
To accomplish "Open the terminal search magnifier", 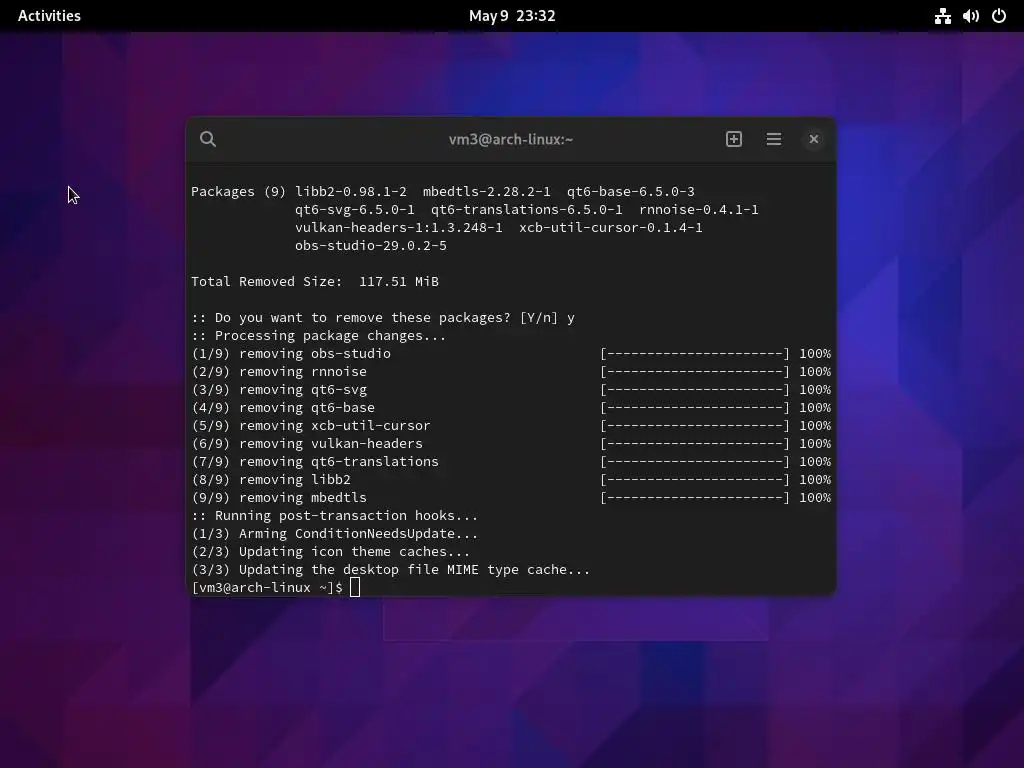I will pos(208,139).
